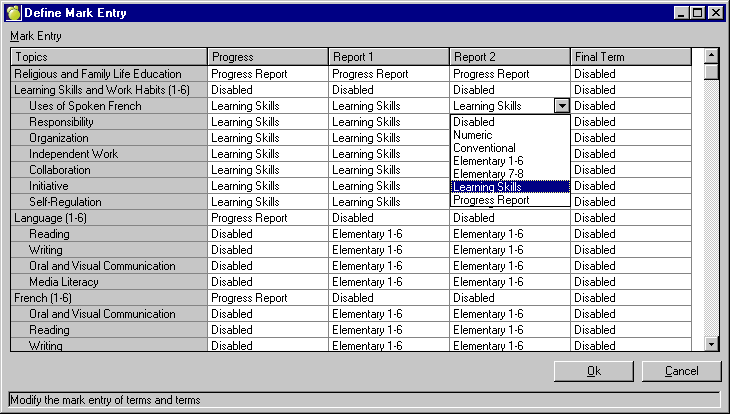Click the Ok button

(594, 371)
